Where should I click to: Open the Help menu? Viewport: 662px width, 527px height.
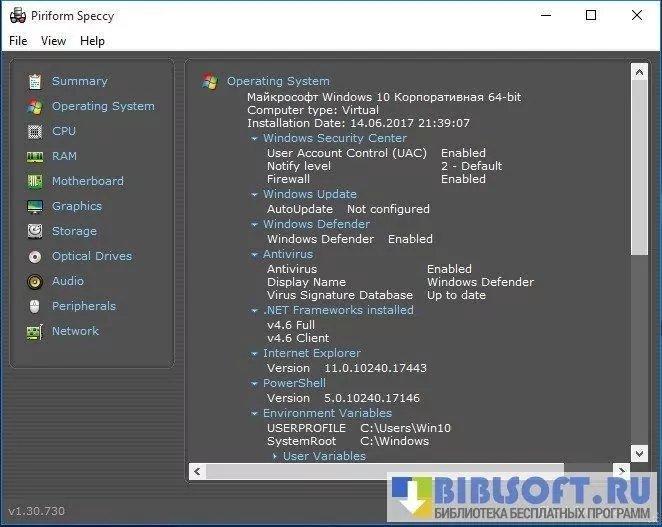(92, 41)
